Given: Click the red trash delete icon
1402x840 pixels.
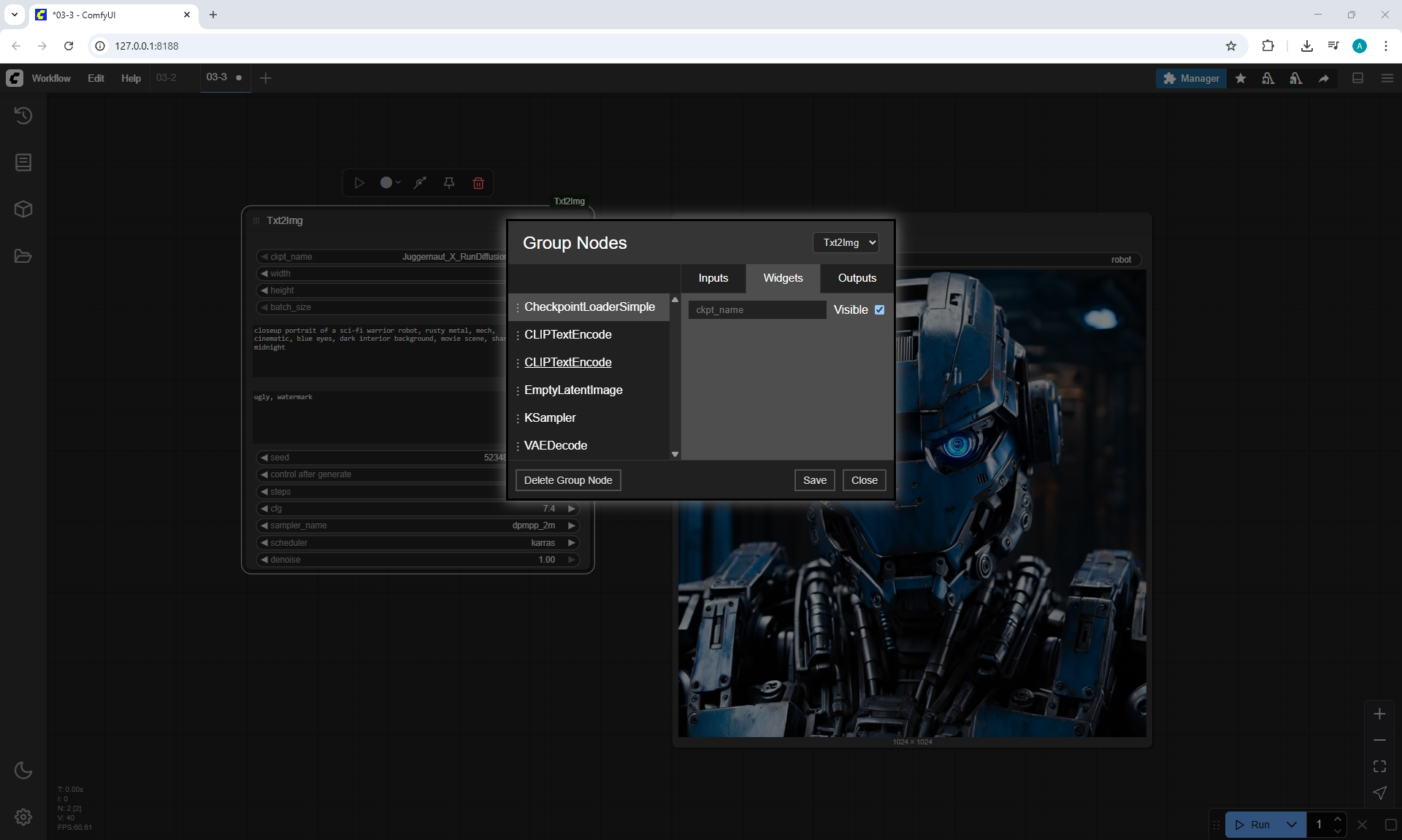Looking at the screenshot, I should (478, 183).
